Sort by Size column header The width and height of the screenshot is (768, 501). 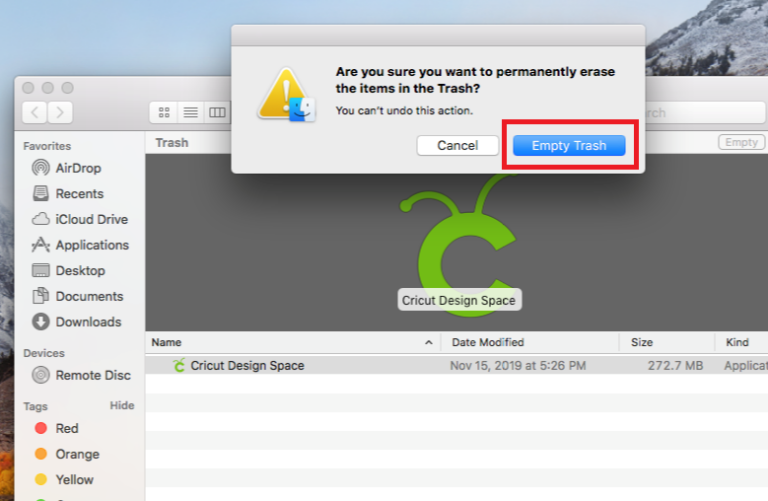pyautogui.click(x=667, y=342)
